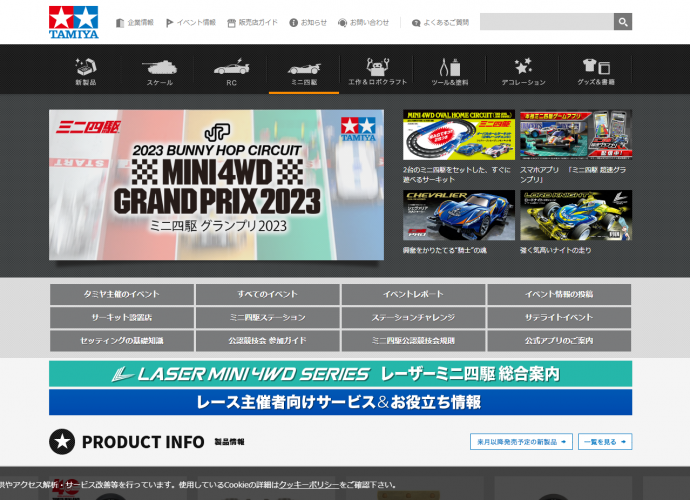Click the 2台のミニ四駆をセットした caption text
This screenshot has height=500, width=690.
(457, 175)
